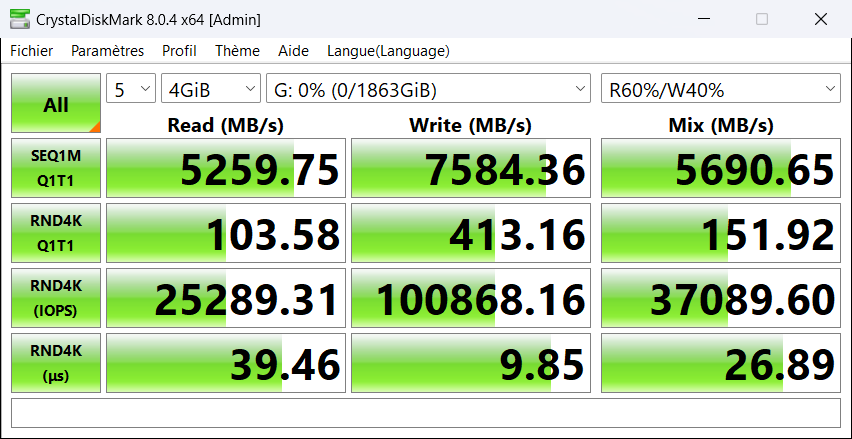
Task: Run the RND4K (μs) latency test
Action: (x=56, y=363)
